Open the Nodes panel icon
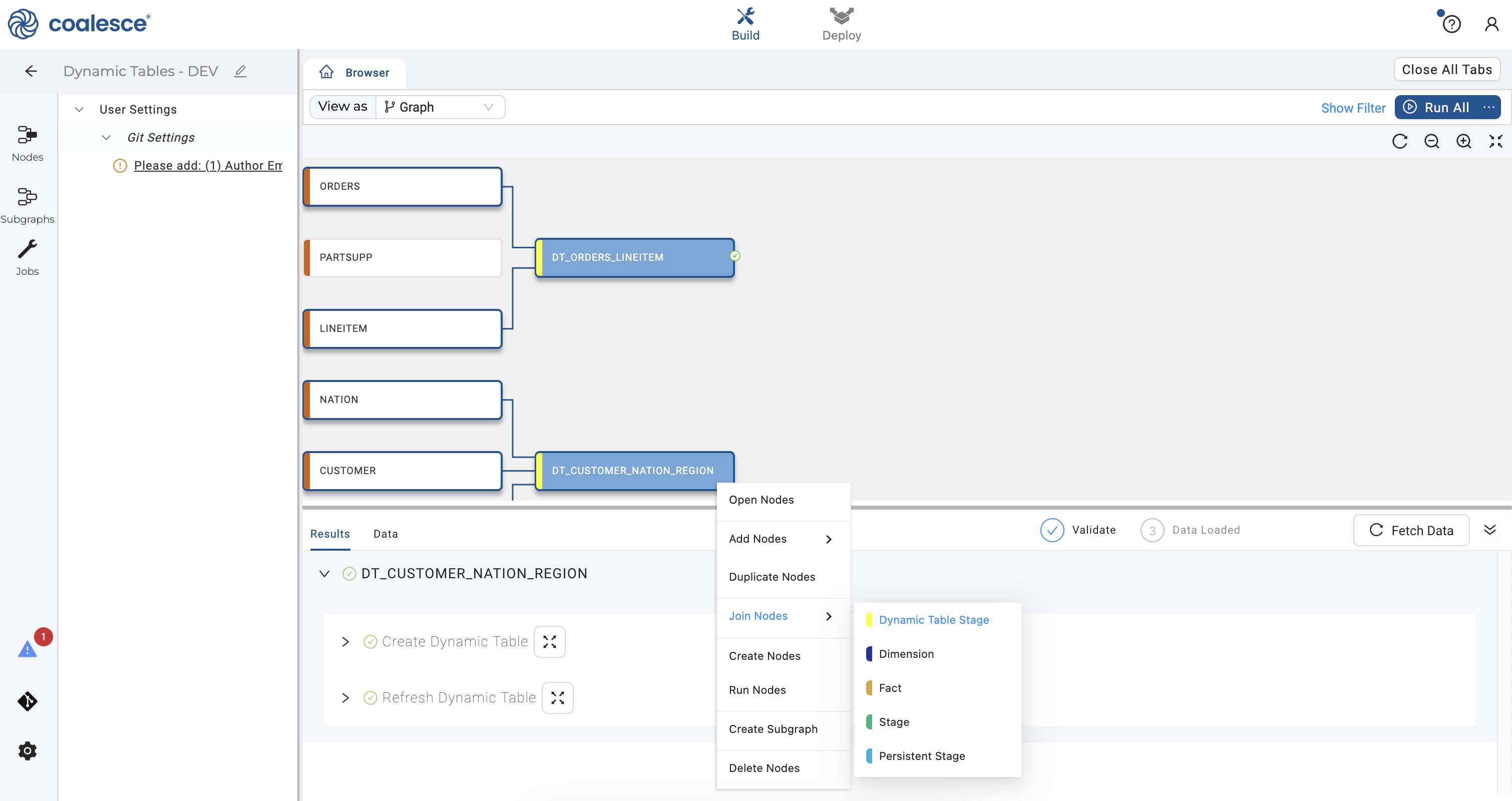The height and width of the screenshot is (801, 1512). click(27, 135)
